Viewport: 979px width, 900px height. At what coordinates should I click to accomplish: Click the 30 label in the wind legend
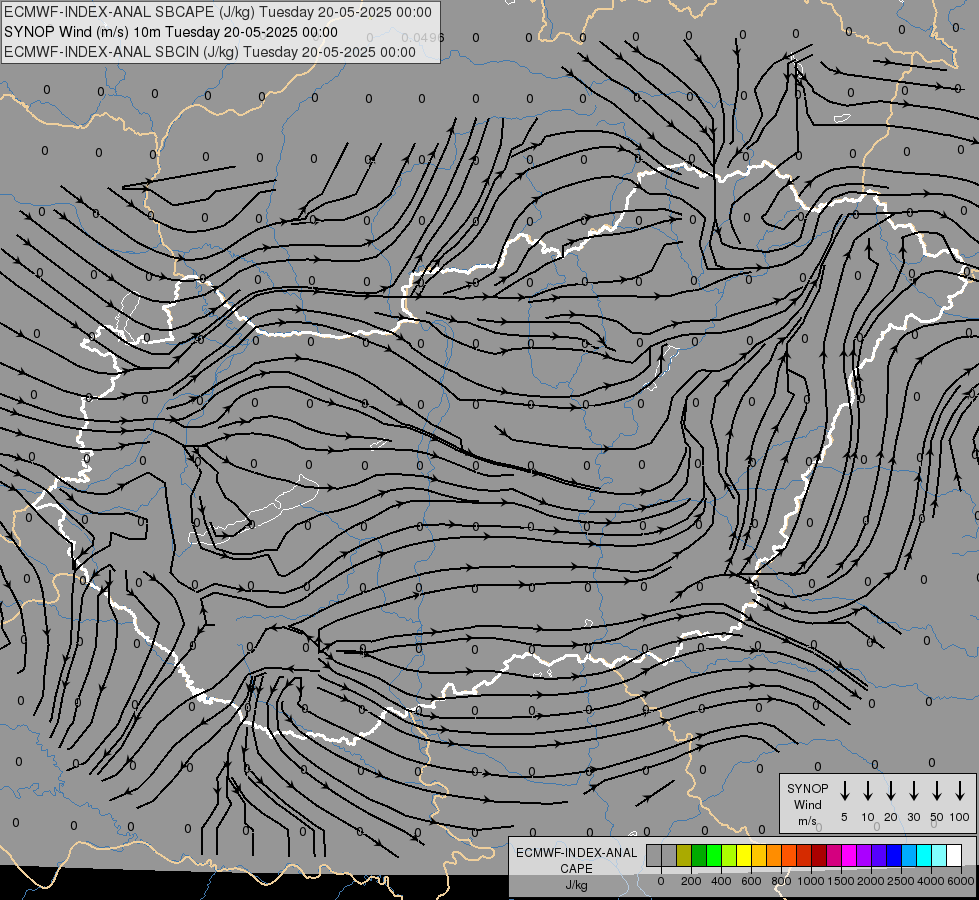(x=913, y=817)
